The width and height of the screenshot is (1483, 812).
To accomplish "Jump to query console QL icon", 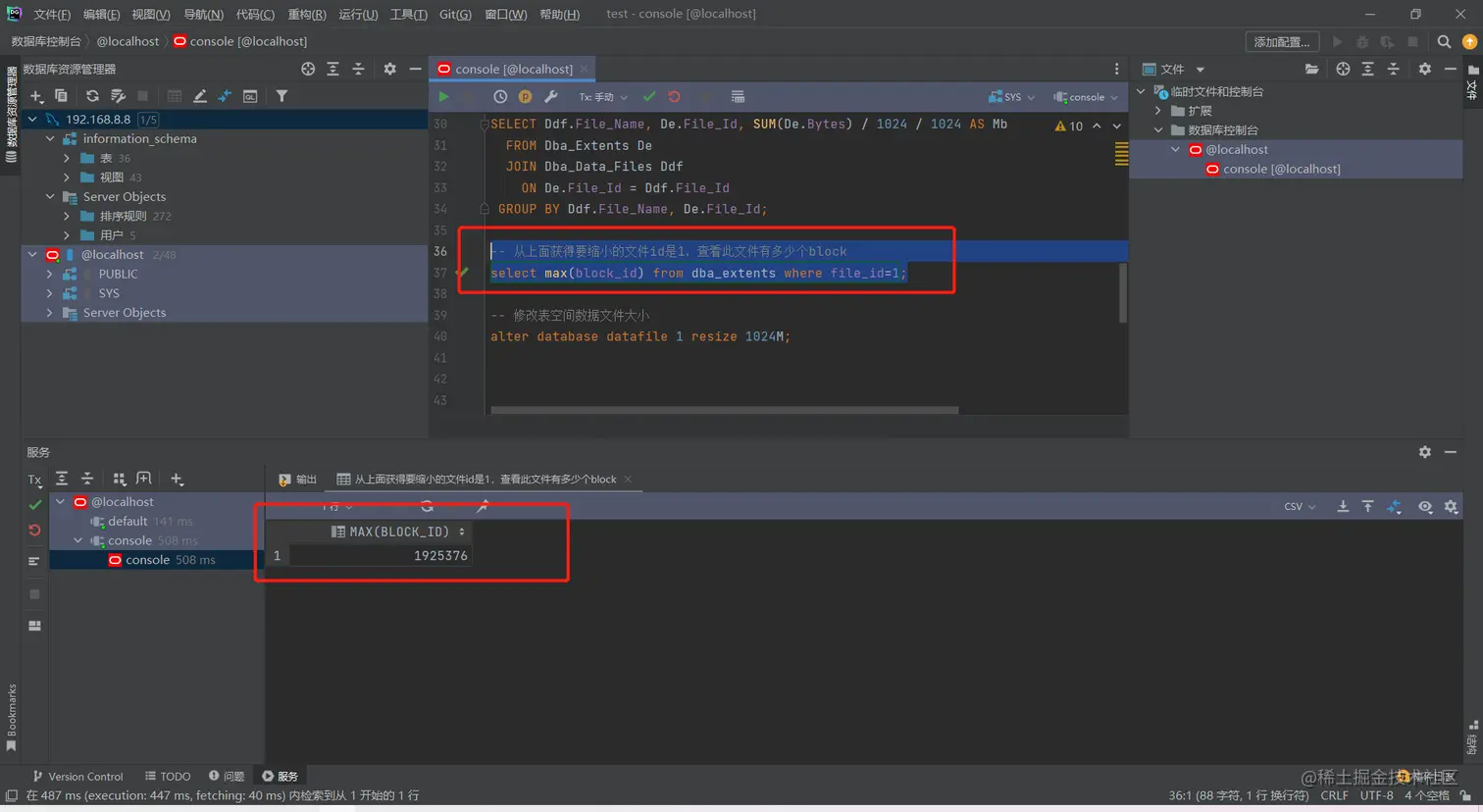I will (250, 96).
